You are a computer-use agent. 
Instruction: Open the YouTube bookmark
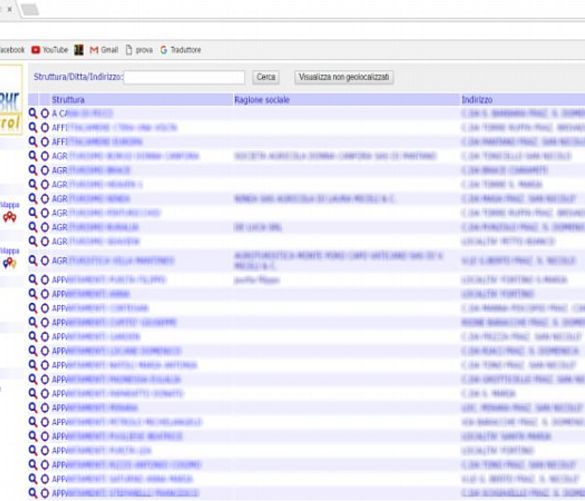click(x=50, y=50)
